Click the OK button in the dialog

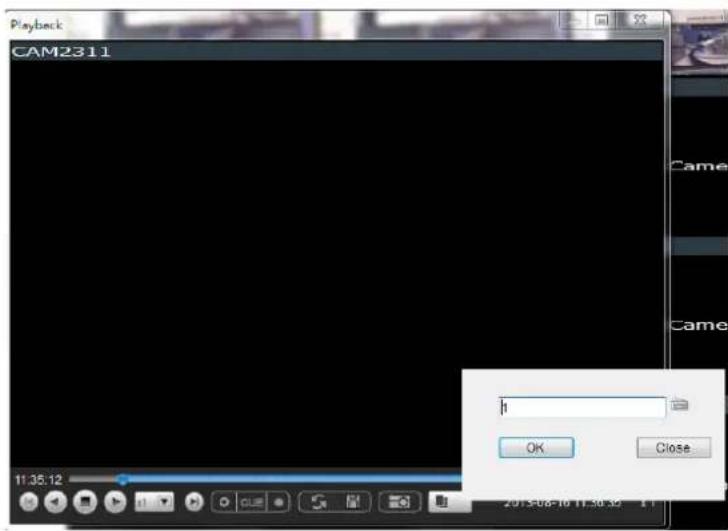tap(536, 447)
